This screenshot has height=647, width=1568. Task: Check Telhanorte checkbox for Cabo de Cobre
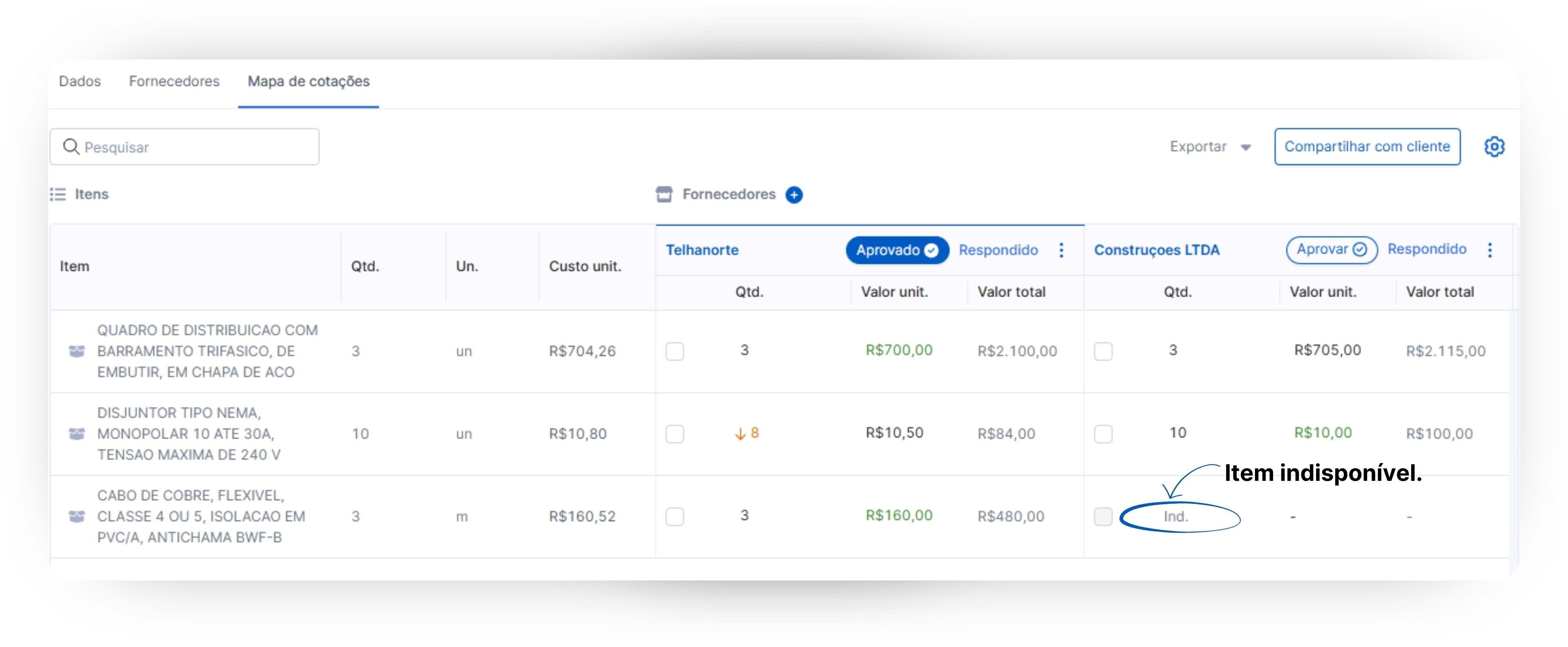675,517
